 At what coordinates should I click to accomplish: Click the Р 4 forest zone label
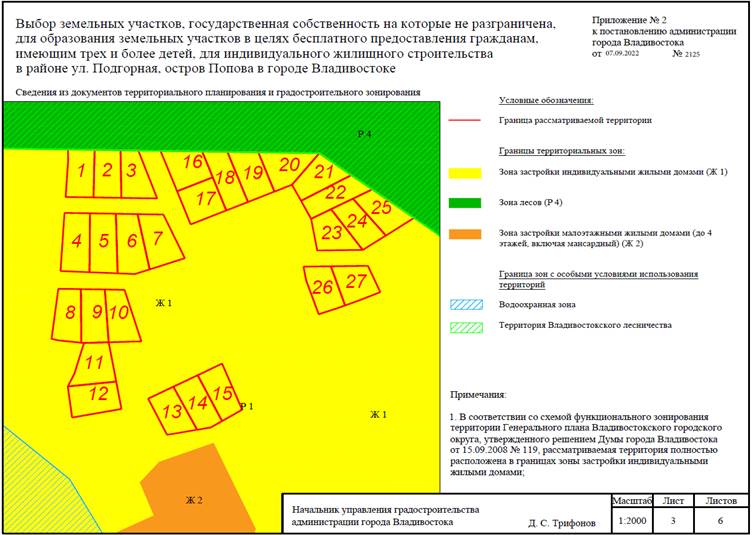click(364, 134)
